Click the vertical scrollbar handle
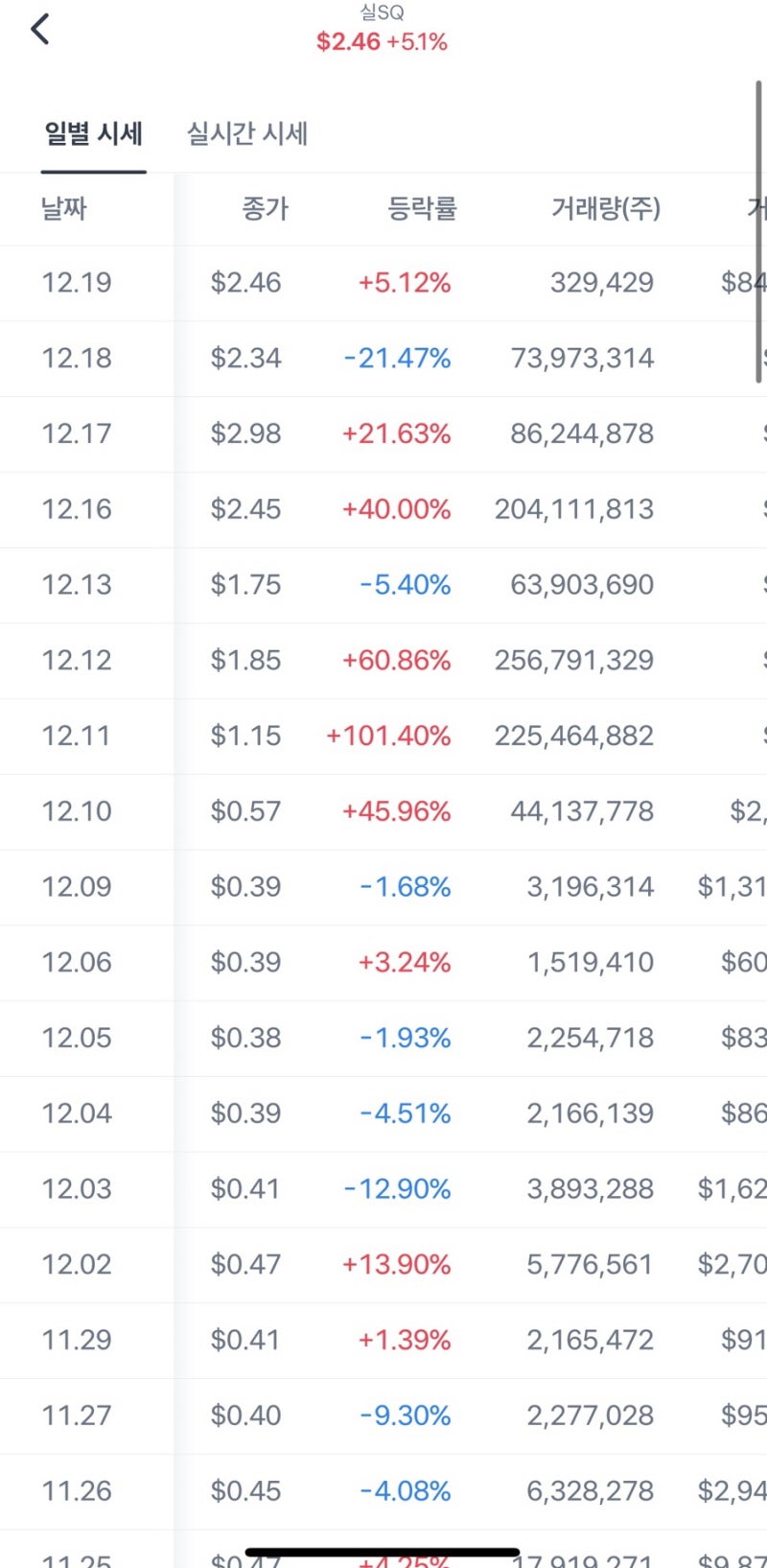The width and height of the screenshot is (767, 1568). (758, 230)
